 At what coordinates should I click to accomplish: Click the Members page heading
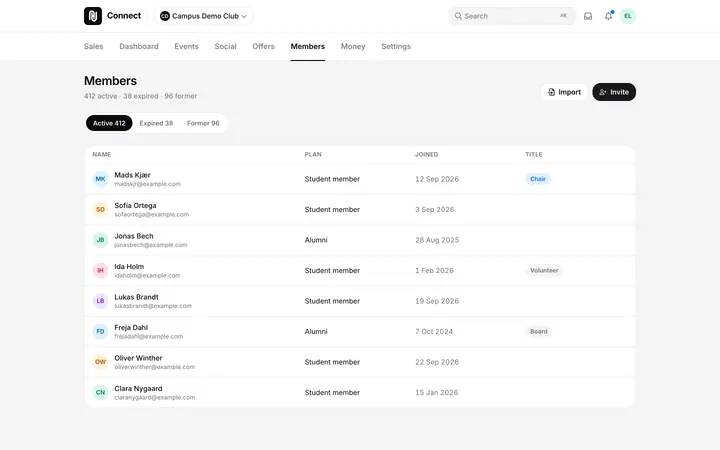click(x=110, y=81)
